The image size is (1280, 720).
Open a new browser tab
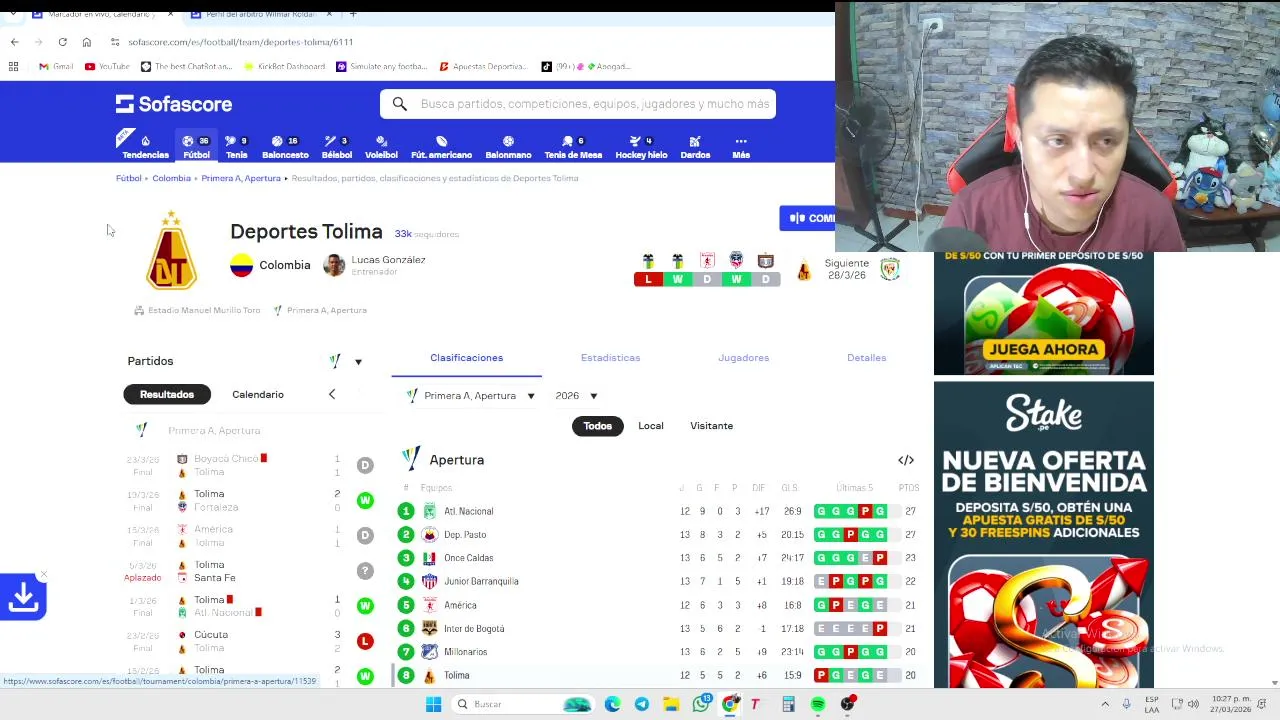353,14
